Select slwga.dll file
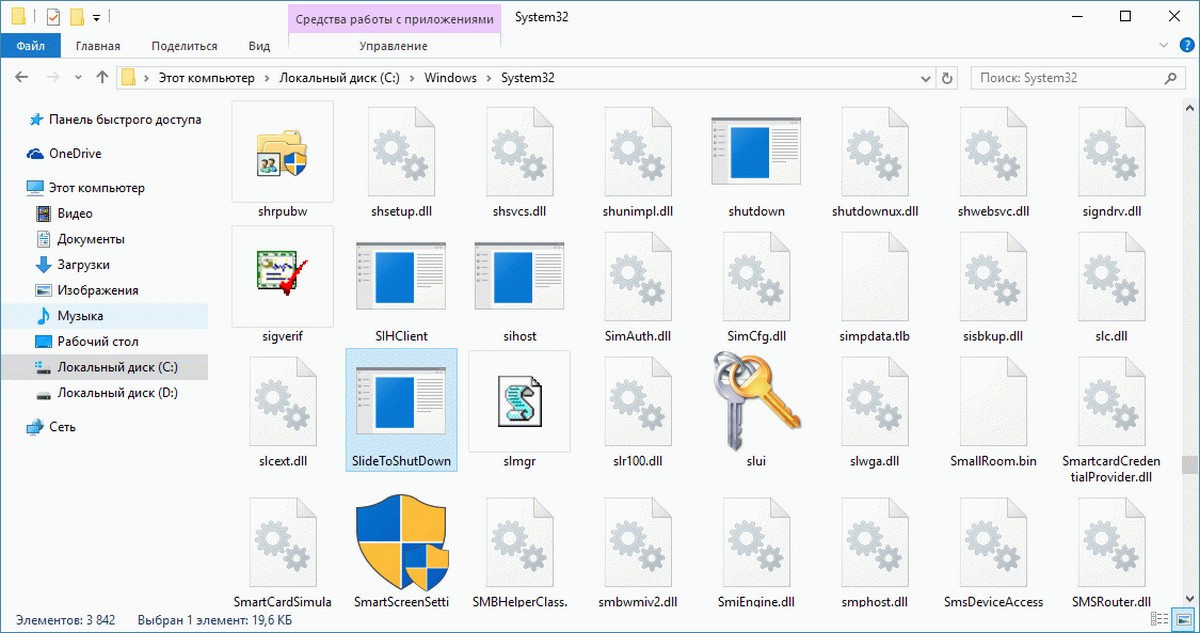1200x633 pixels. pos(875,402)
